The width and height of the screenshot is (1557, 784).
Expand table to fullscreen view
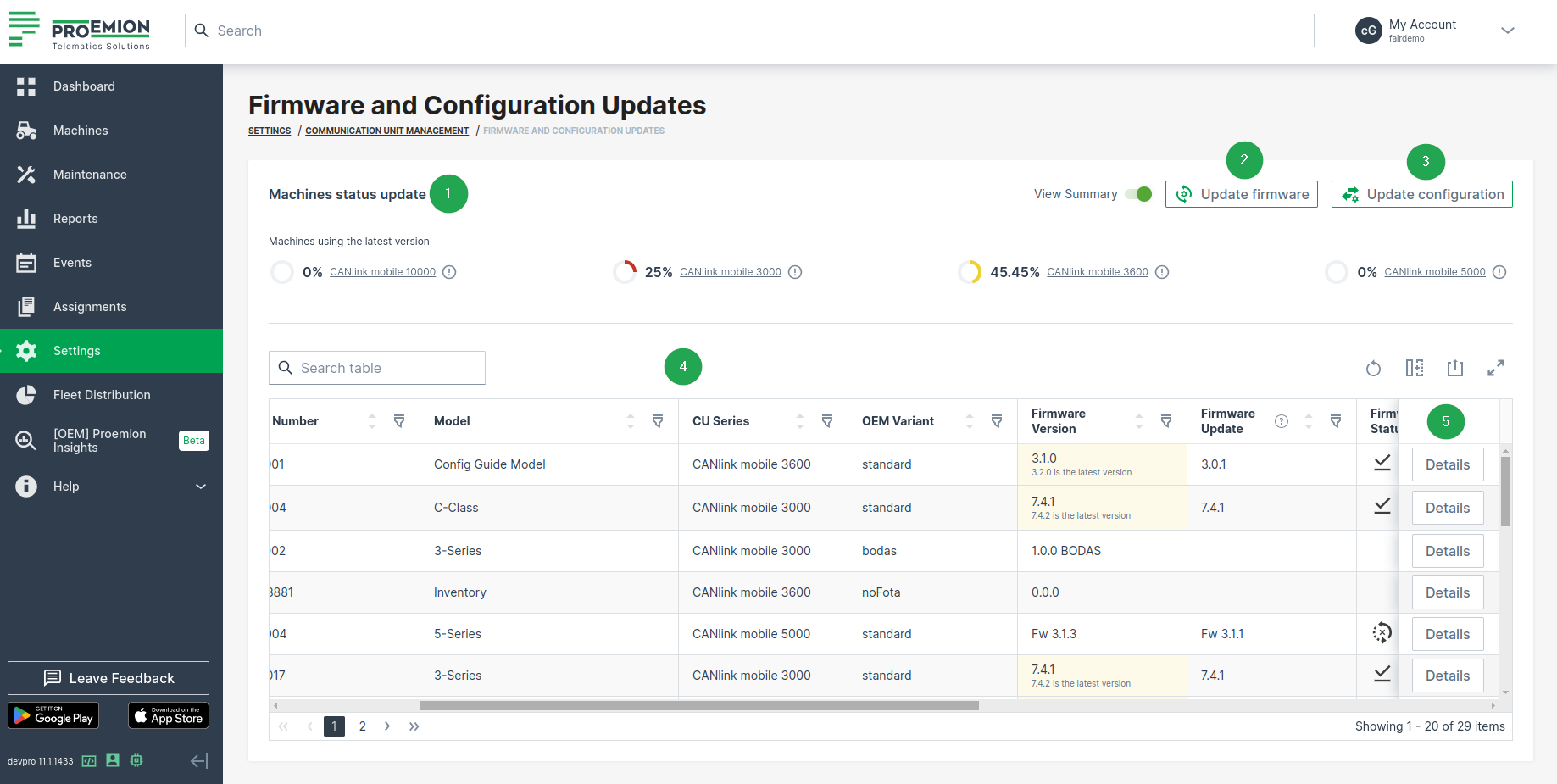point(1495,368)
